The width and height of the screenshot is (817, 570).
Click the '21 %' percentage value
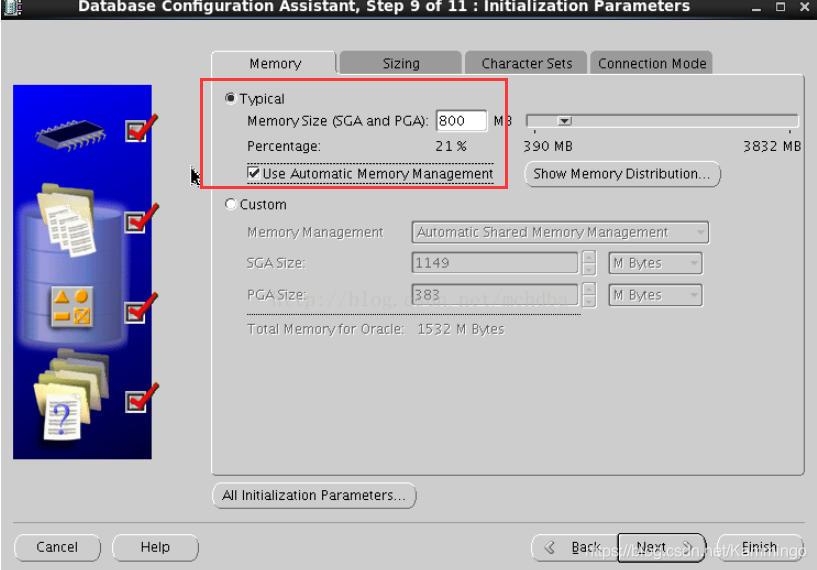tap(451, 146)
